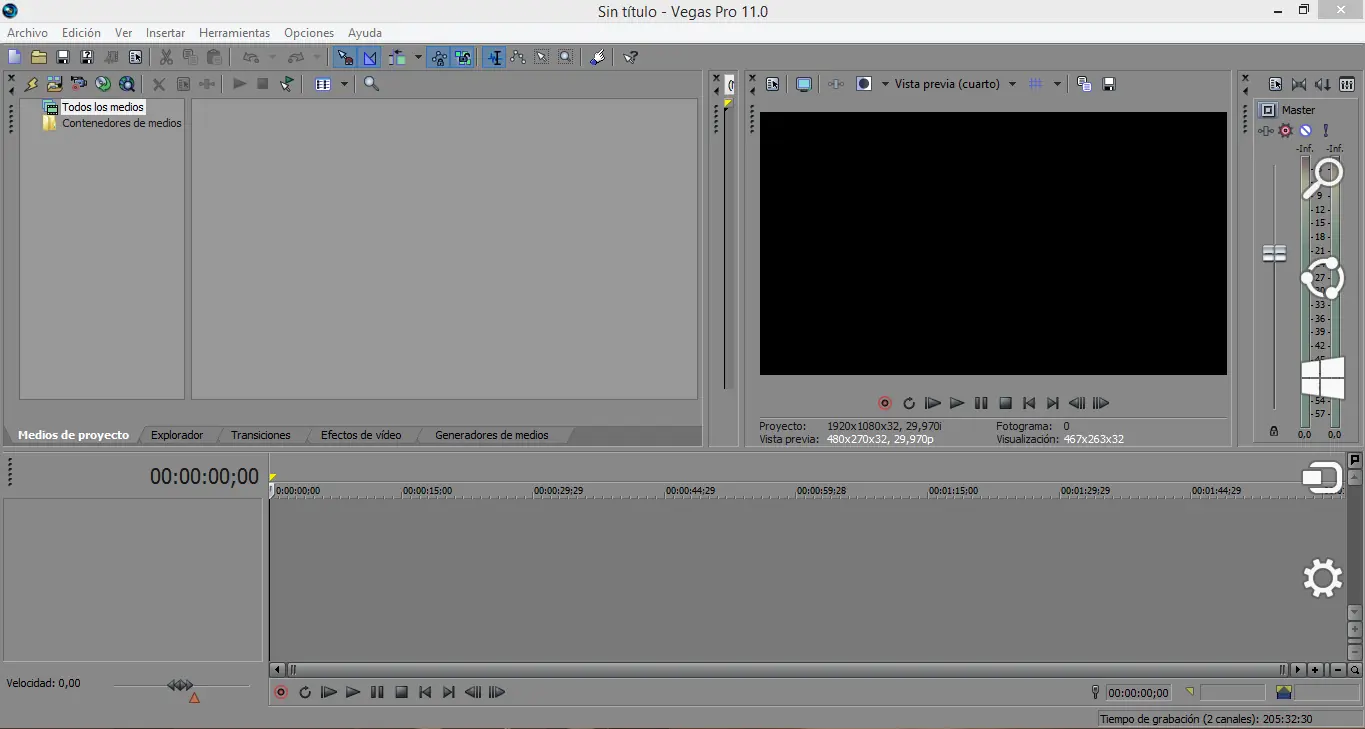Toggle Ignore Event Grouping

[x=463, y=57]
